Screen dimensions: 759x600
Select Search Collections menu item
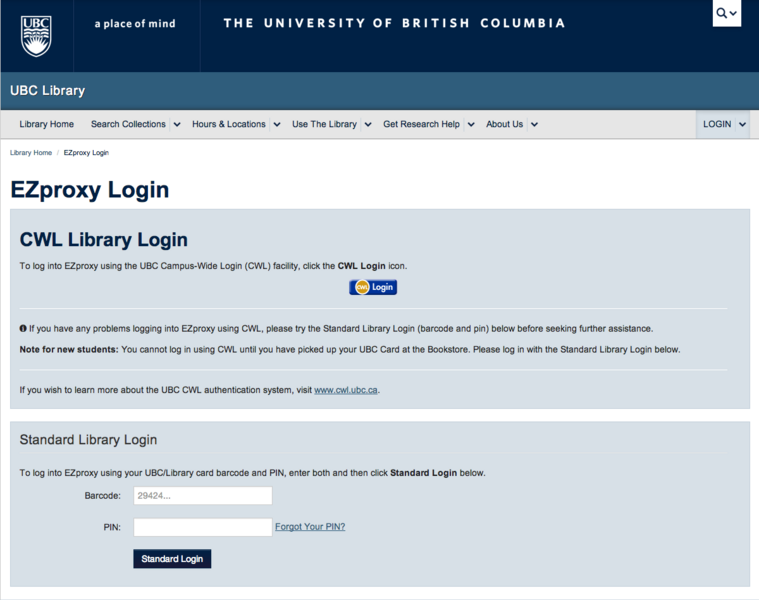tap(128, 125)
